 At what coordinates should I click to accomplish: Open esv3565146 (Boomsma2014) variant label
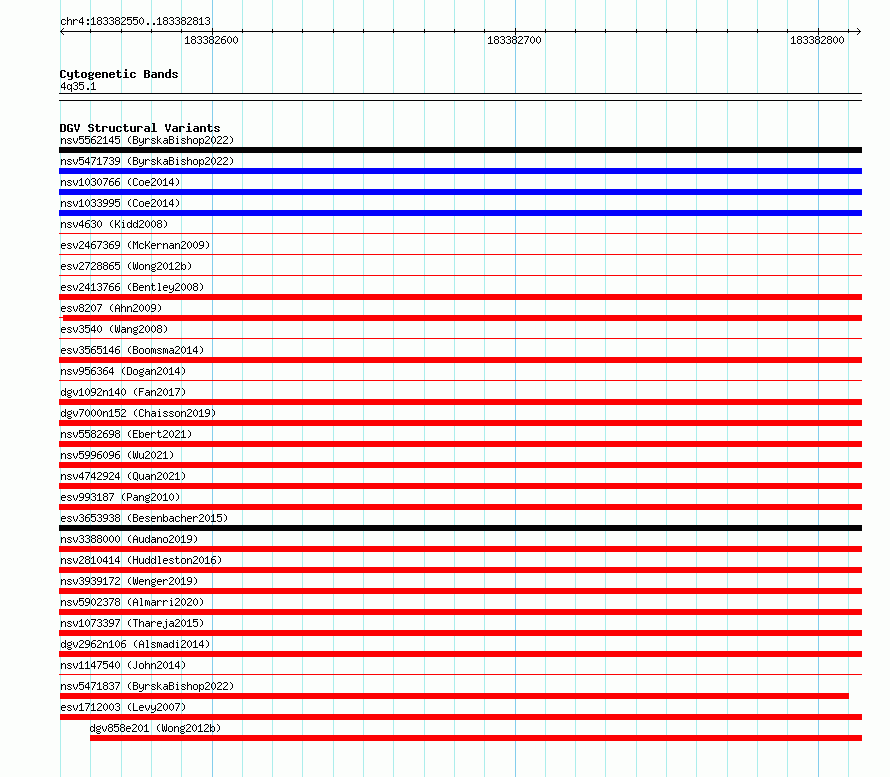coord(132,350)
